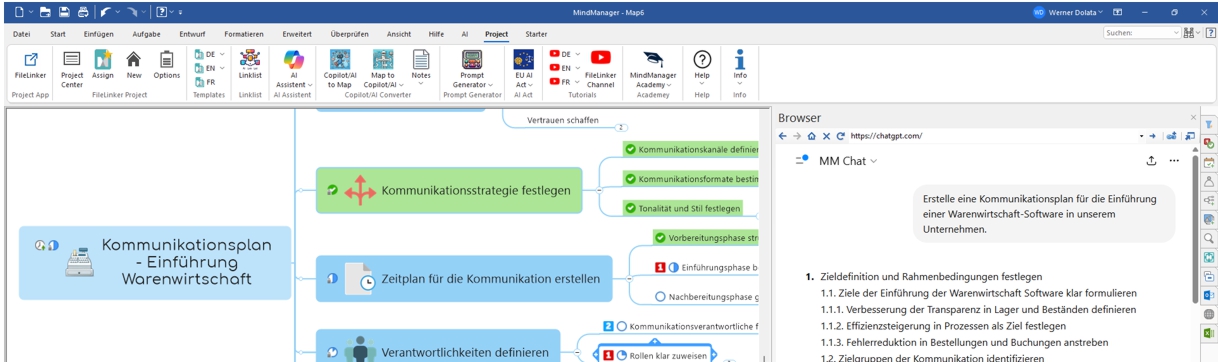Click the open folder icon in quick access
1218x362 pixels.
point(45,11)
